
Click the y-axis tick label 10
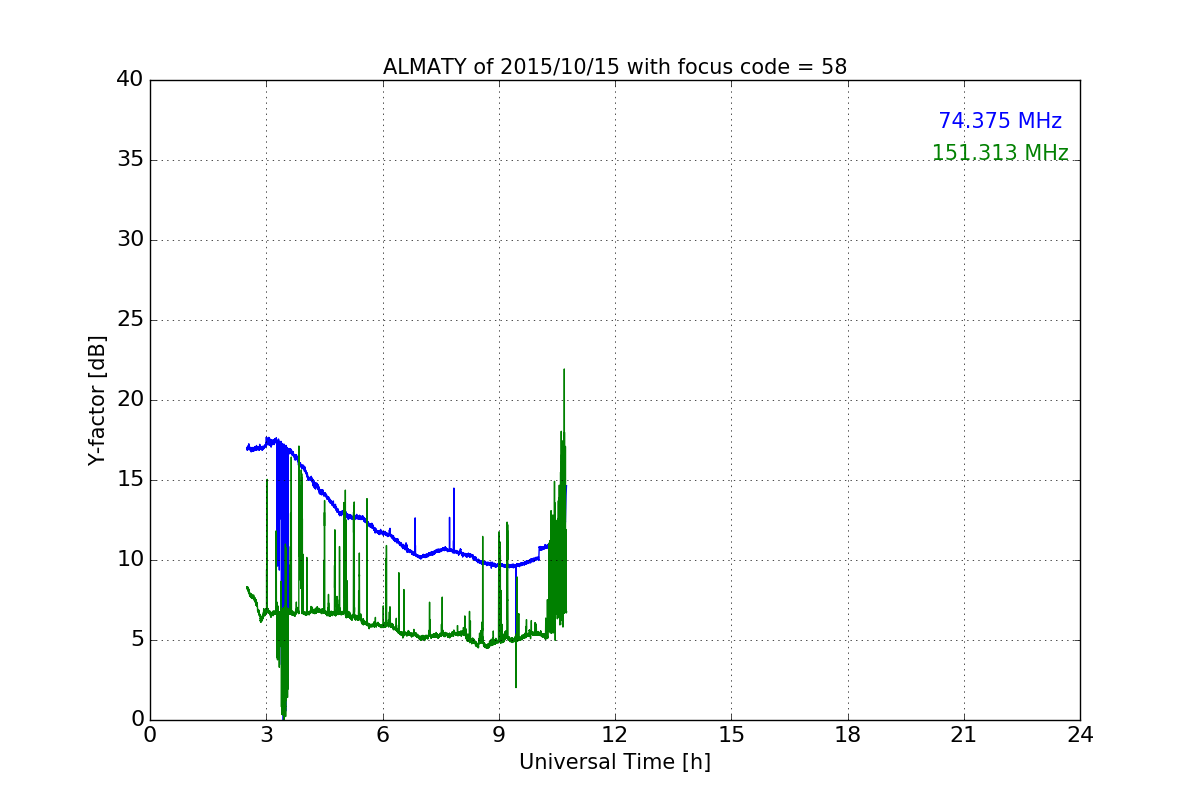[x=130, y=560]
